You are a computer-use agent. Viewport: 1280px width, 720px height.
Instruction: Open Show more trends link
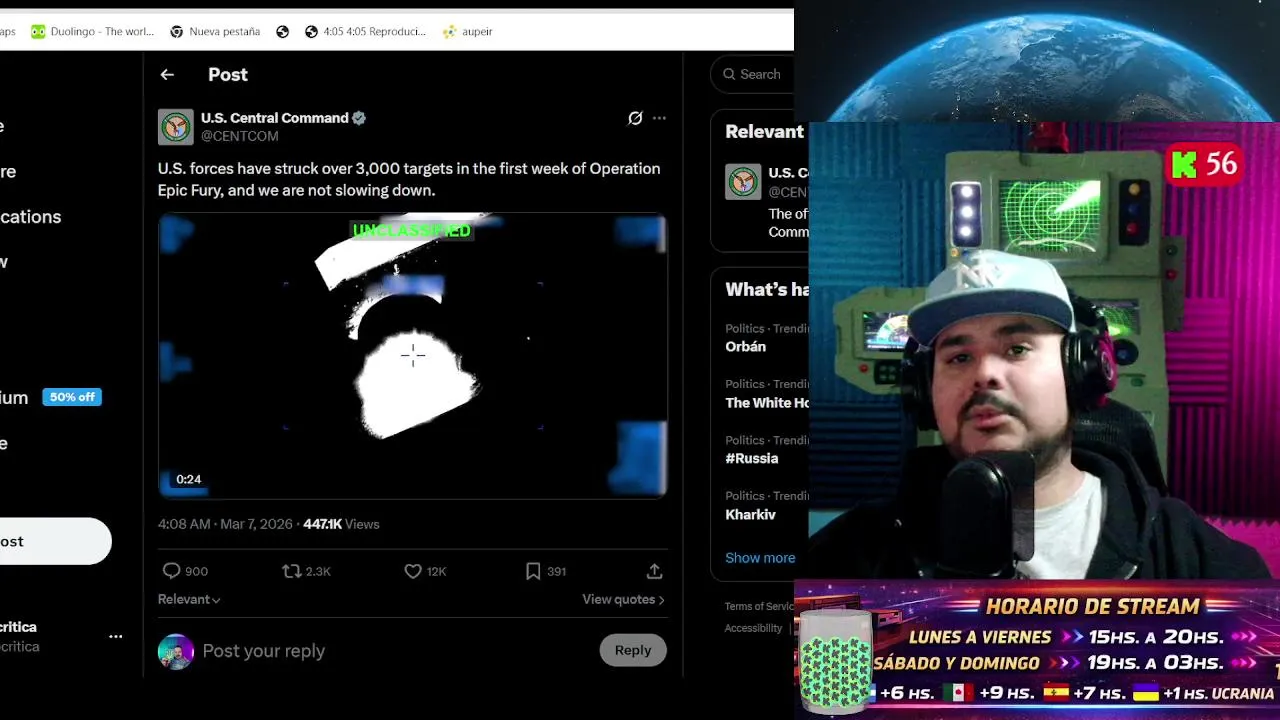[x=760, y=558]
